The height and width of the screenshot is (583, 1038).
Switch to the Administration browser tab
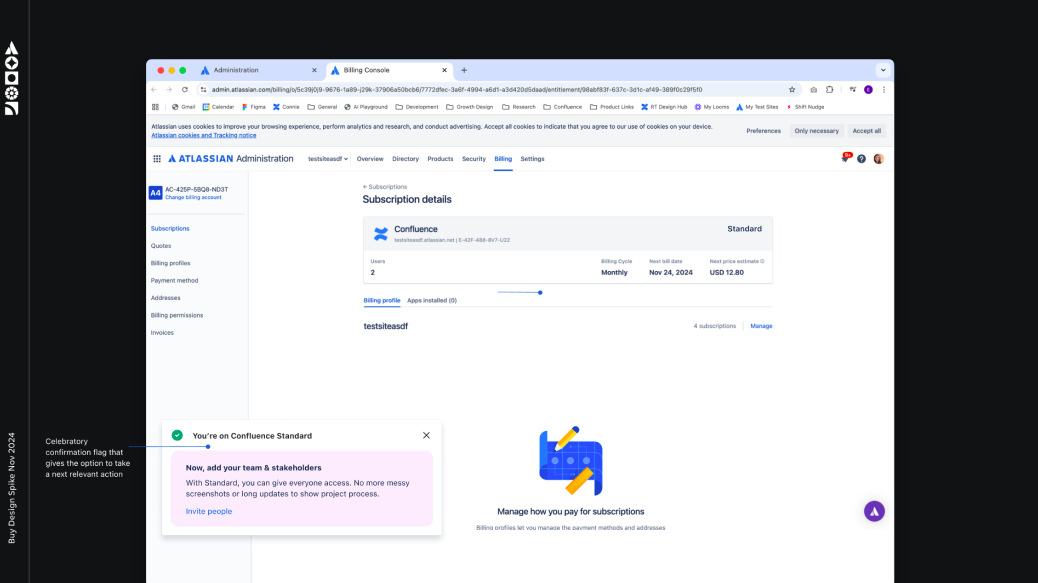(259, 70)
